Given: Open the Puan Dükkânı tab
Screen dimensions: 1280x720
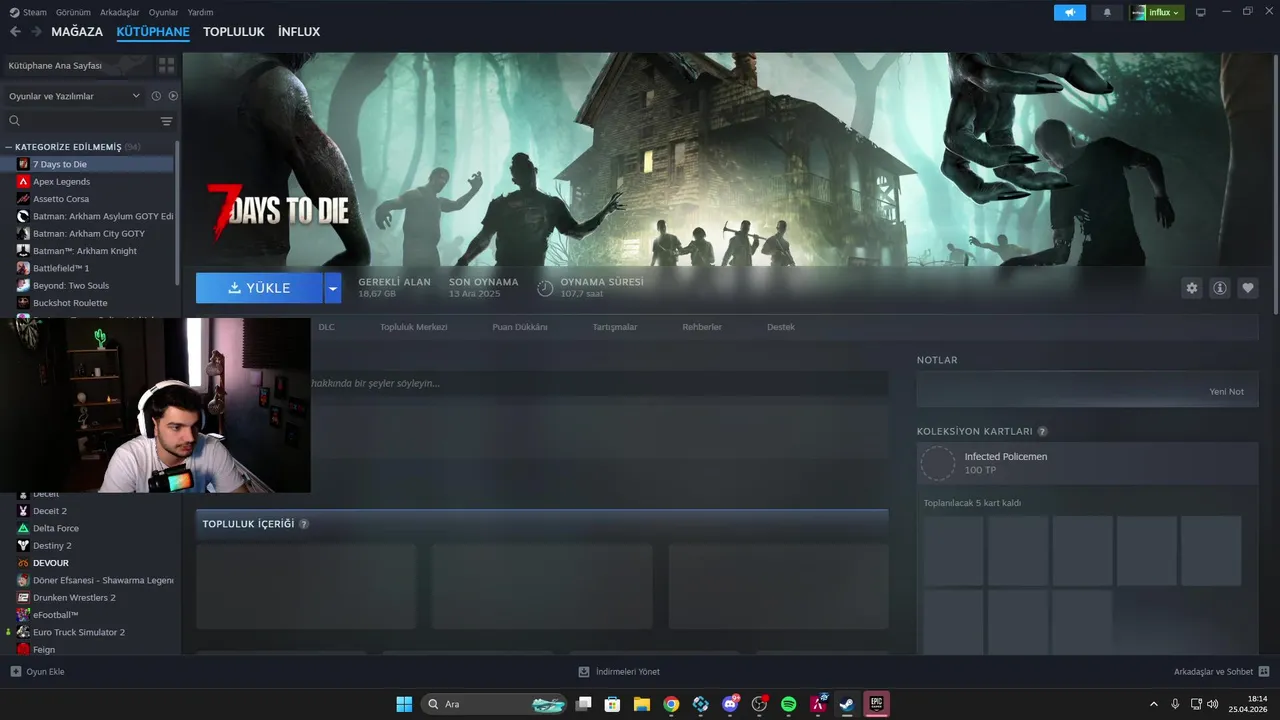Looking at the screenshot, I should tap(520, 327).
